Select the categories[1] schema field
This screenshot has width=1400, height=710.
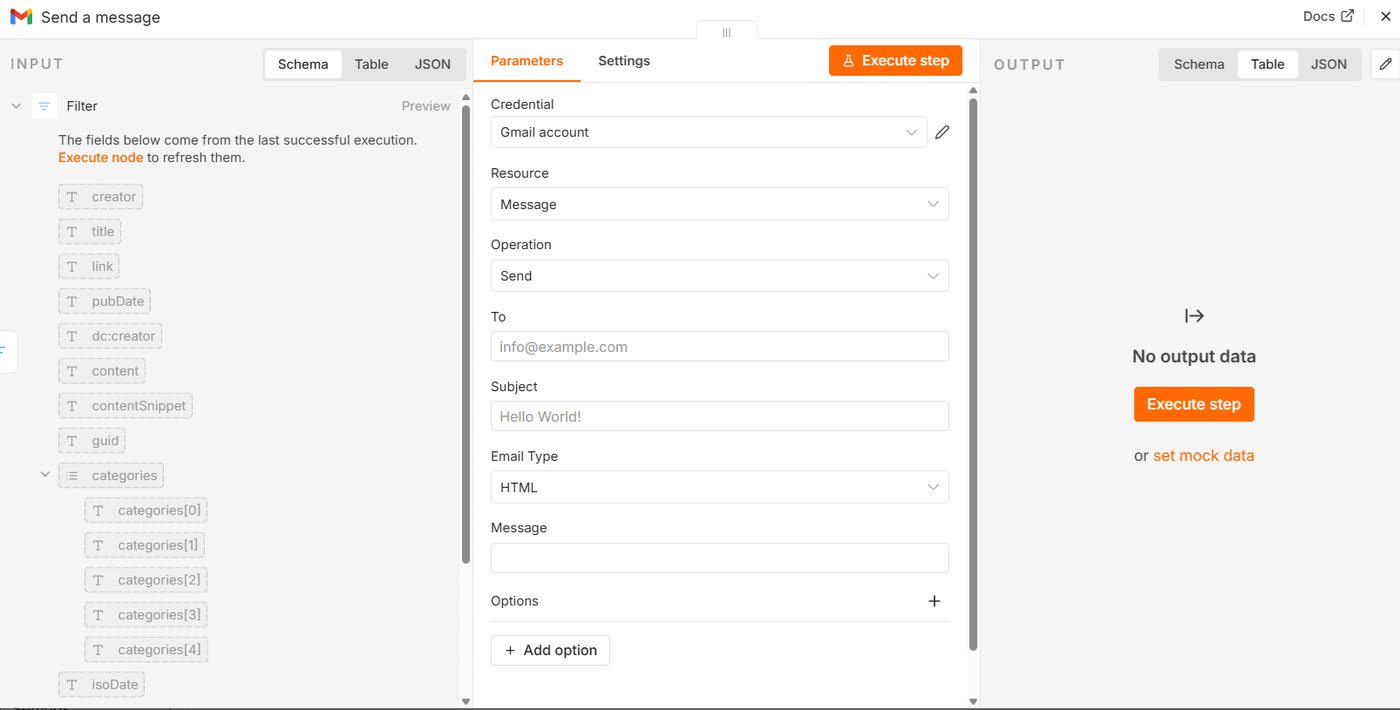[x=146, y=546]
